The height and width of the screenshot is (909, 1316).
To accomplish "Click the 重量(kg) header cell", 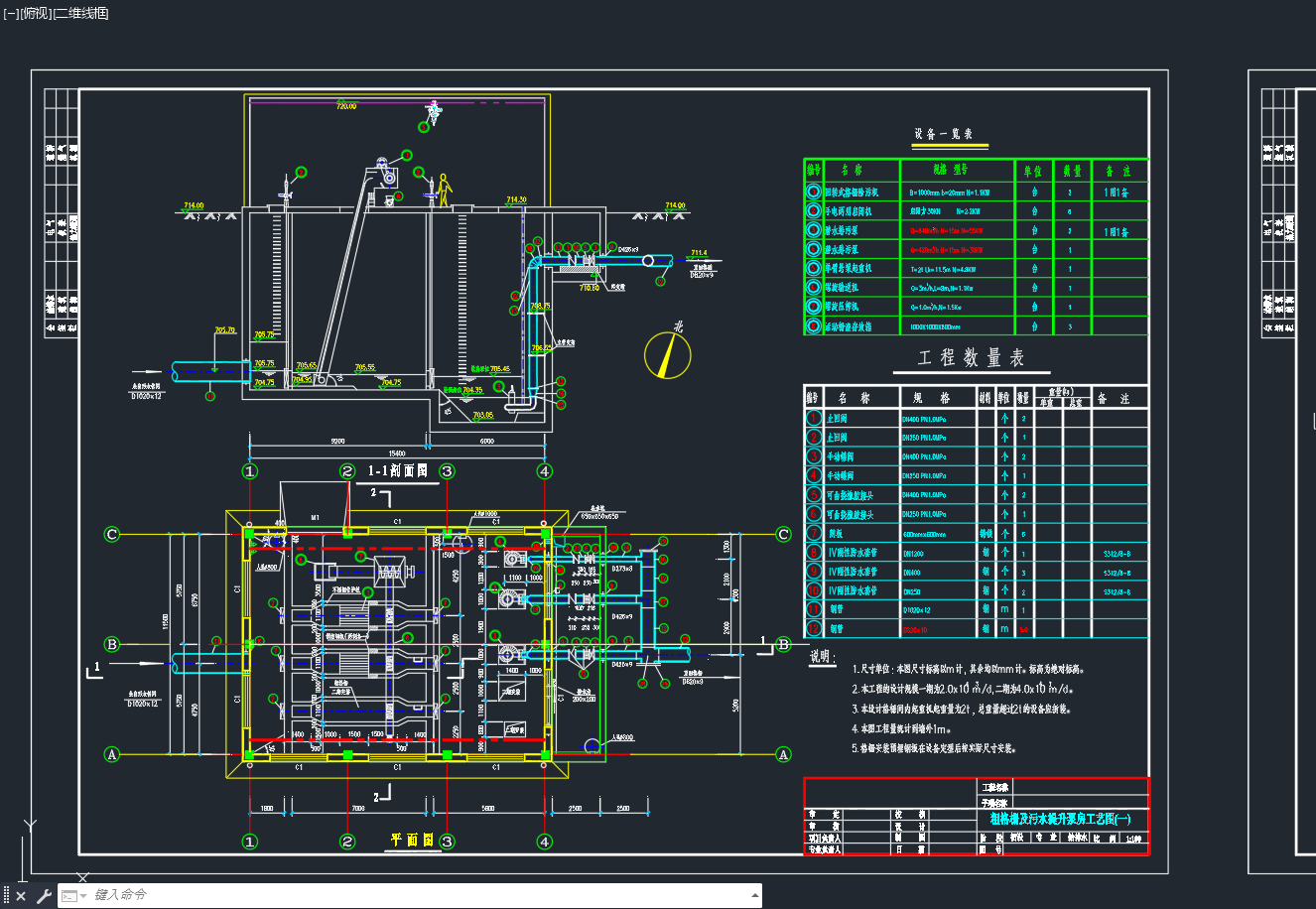I will pos(1061,393).
